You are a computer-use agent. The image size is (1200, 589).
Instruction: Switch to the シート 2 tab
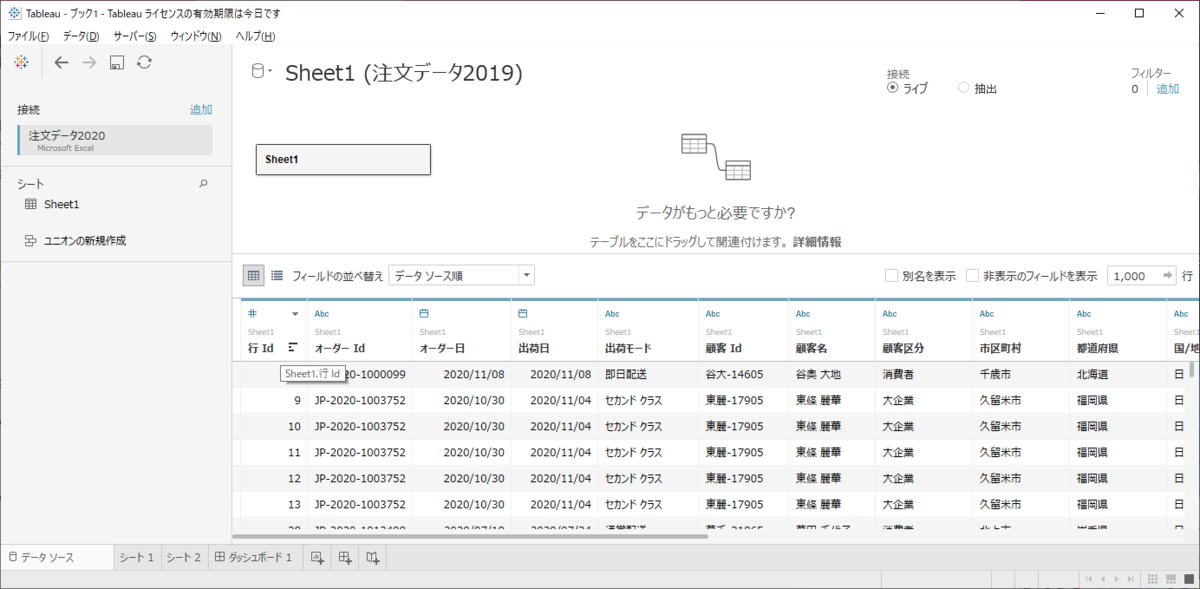click(184, 557)
